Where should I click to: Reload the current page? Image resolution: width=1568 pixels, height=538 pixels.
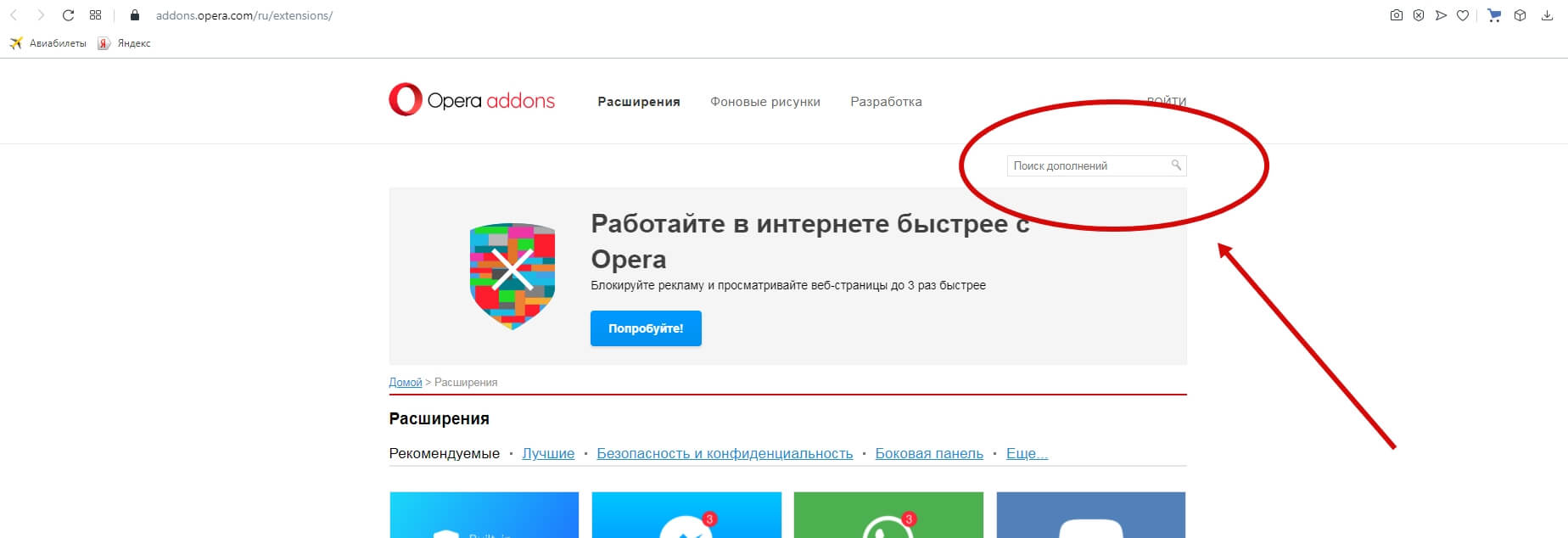(x=69, y=15)
